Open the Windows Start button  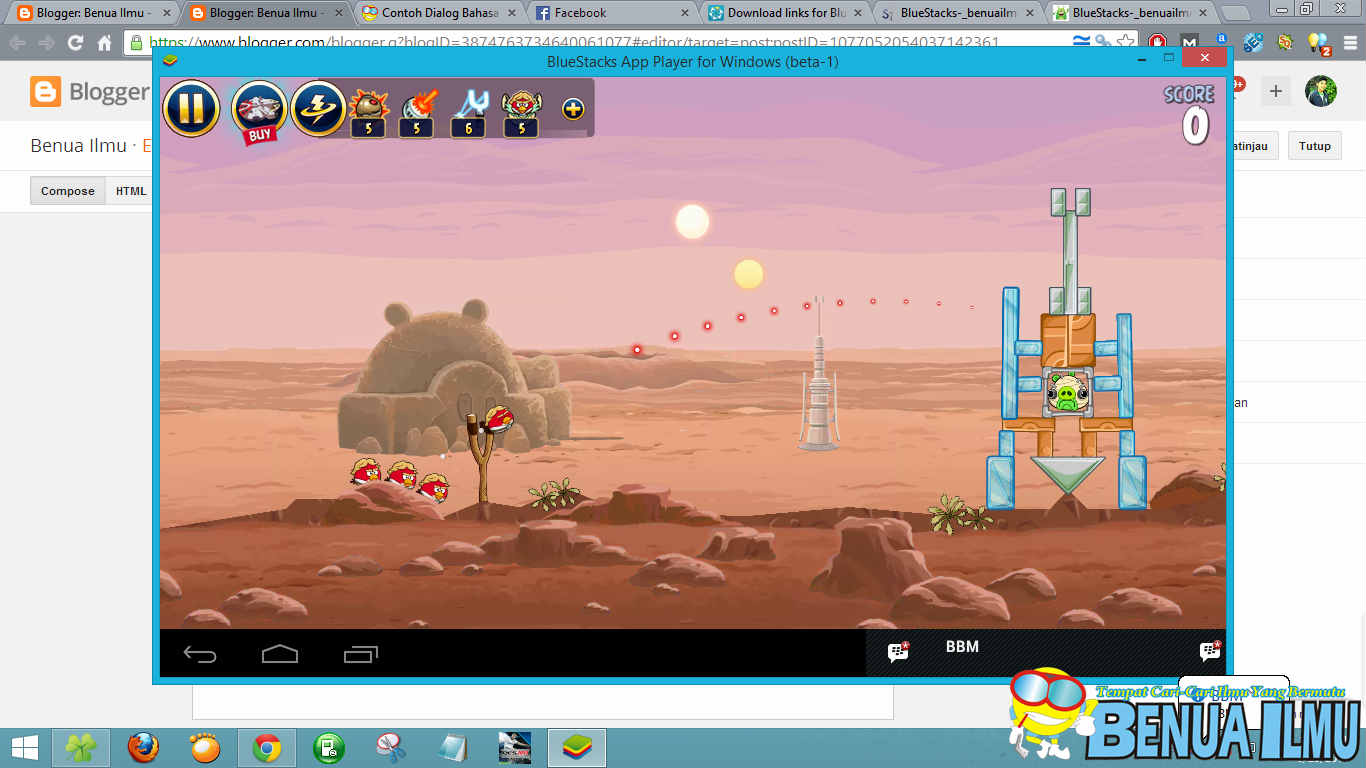[24, 748]
